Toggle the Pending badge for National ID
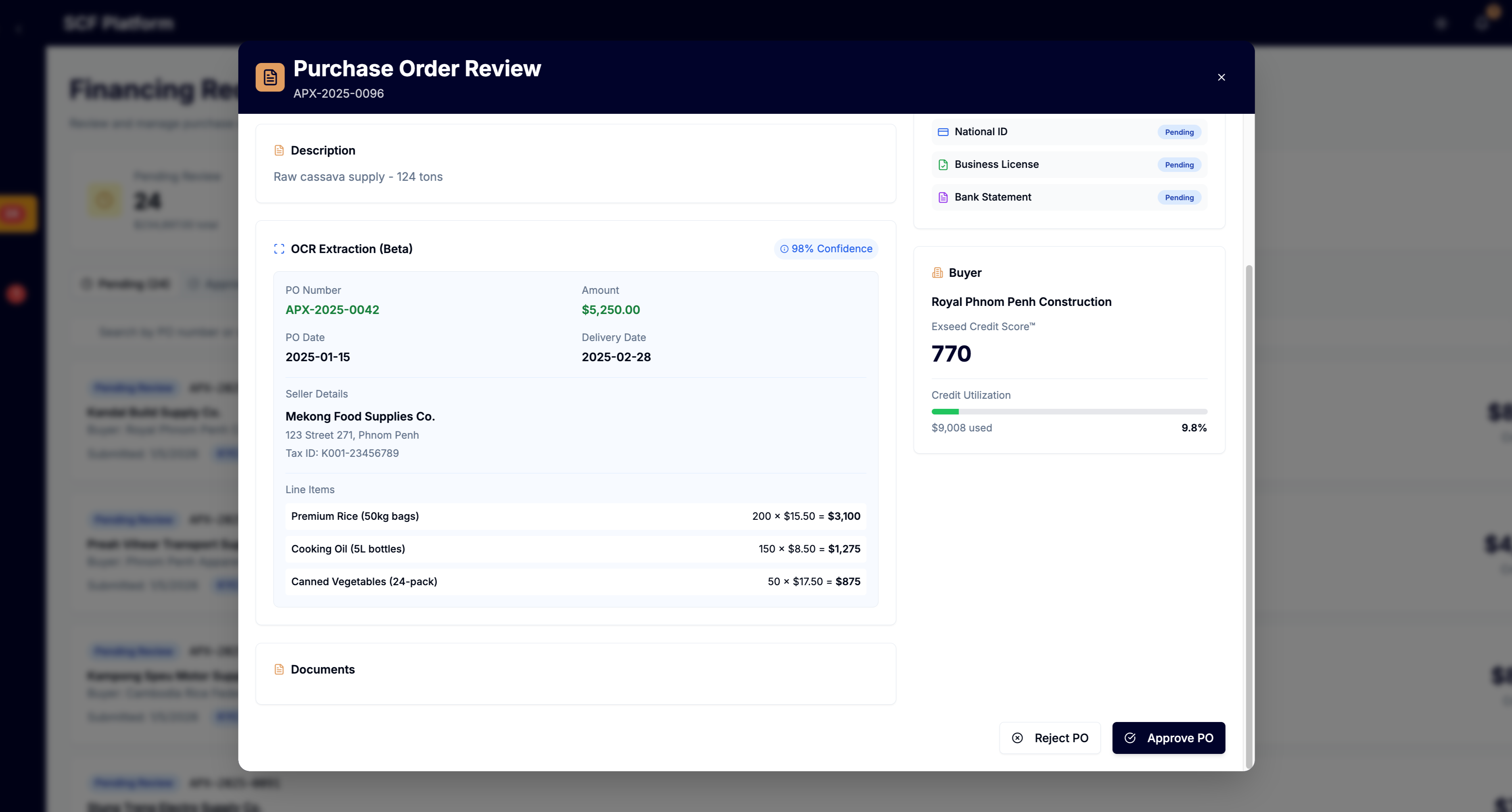 pyautogui.click(x=1179, y=132)
